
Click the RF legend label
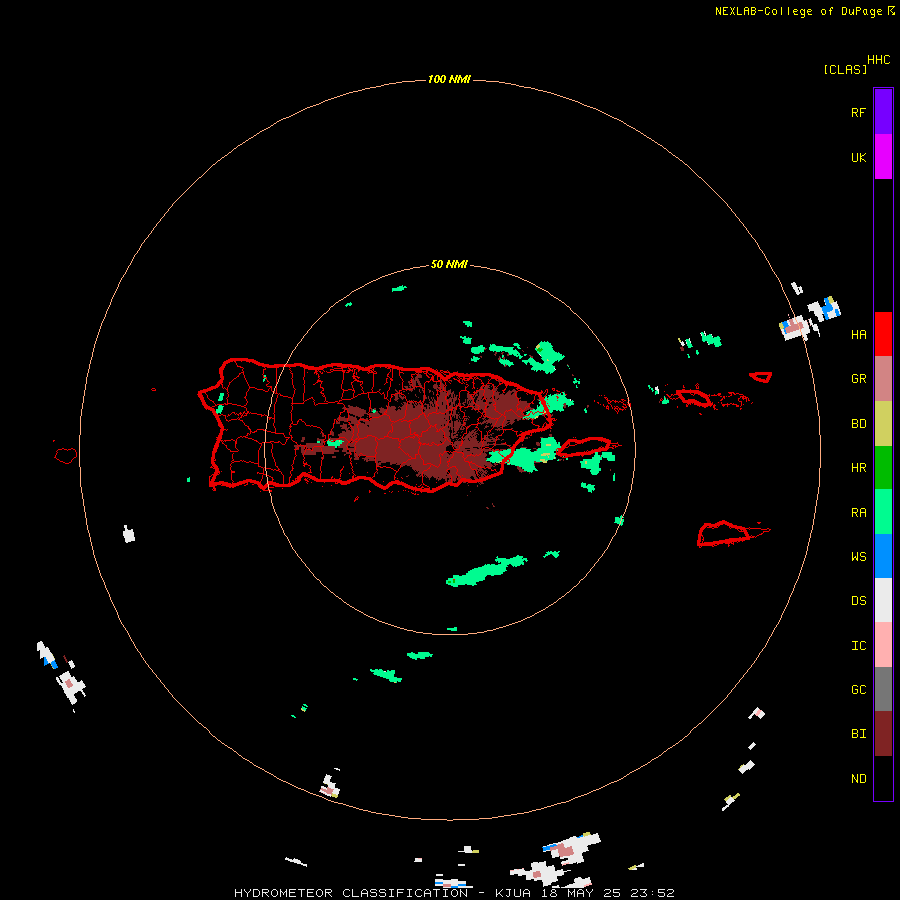click(x=859, y=112)
